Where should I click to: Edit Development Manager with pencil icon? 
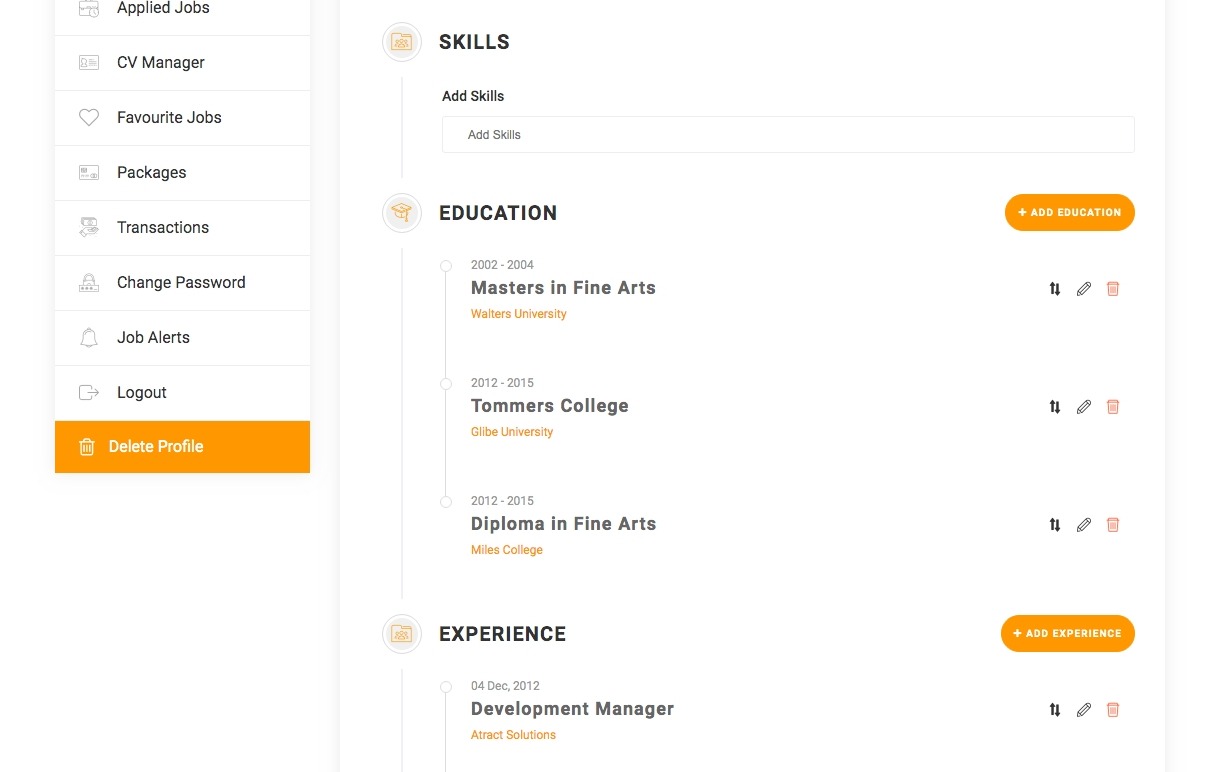click(x=1084, y=710)
